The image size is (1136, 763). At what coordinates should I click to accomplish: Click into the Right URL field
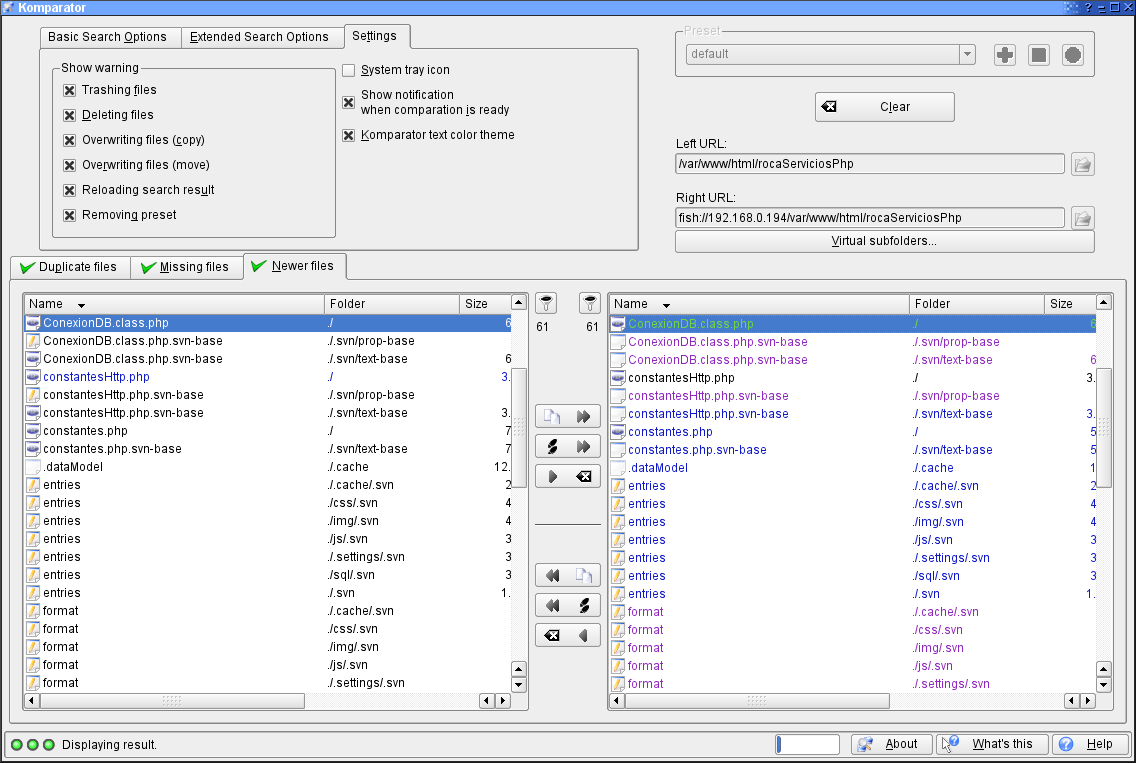870,217
